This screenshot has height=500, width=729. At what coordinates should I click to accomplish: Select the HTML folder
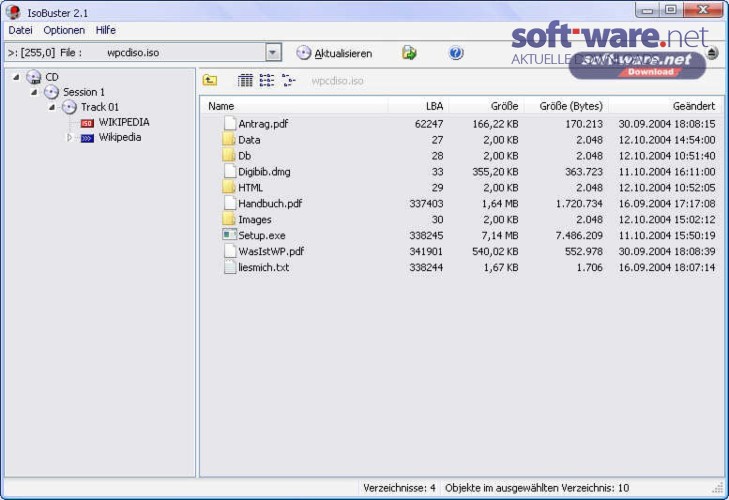pyautogui.click(x=251, y=187)
